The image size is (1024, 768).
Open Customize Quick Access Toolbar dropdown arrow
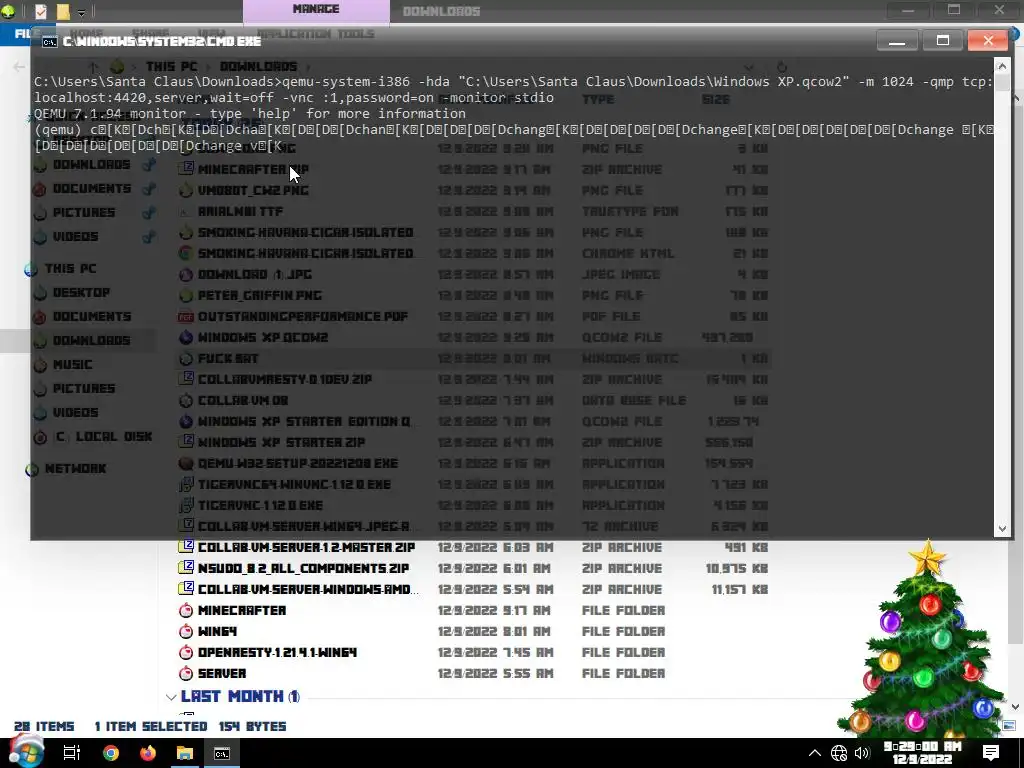coord(81,12)
